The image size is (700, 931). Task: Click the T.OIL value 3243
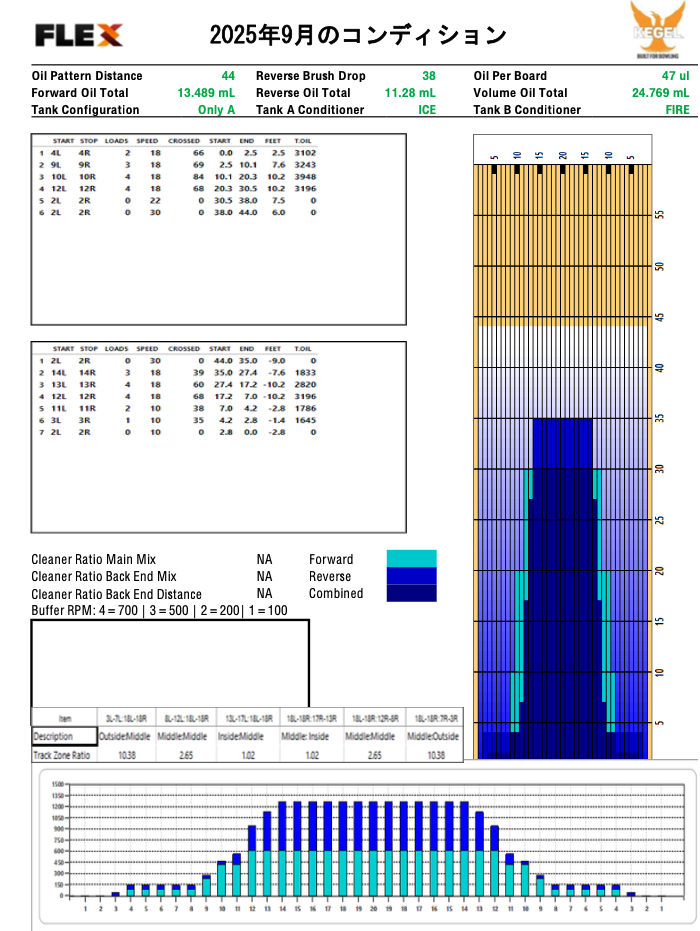pyautogui.click(x=305, y=165)
